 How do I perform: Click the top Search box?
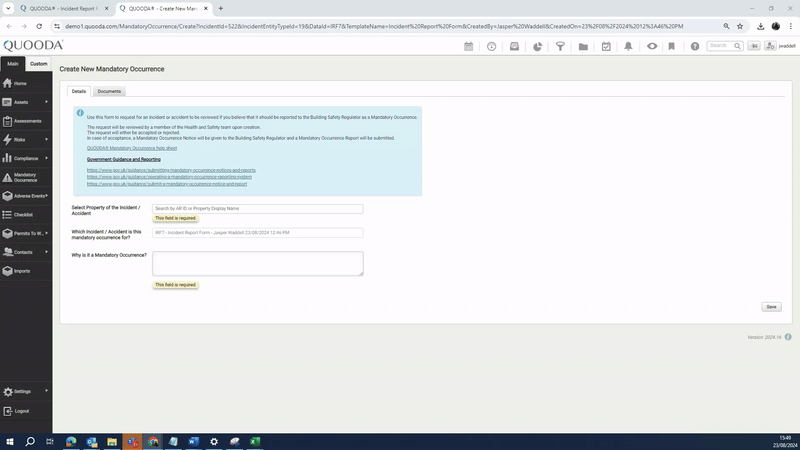point(724,46)
